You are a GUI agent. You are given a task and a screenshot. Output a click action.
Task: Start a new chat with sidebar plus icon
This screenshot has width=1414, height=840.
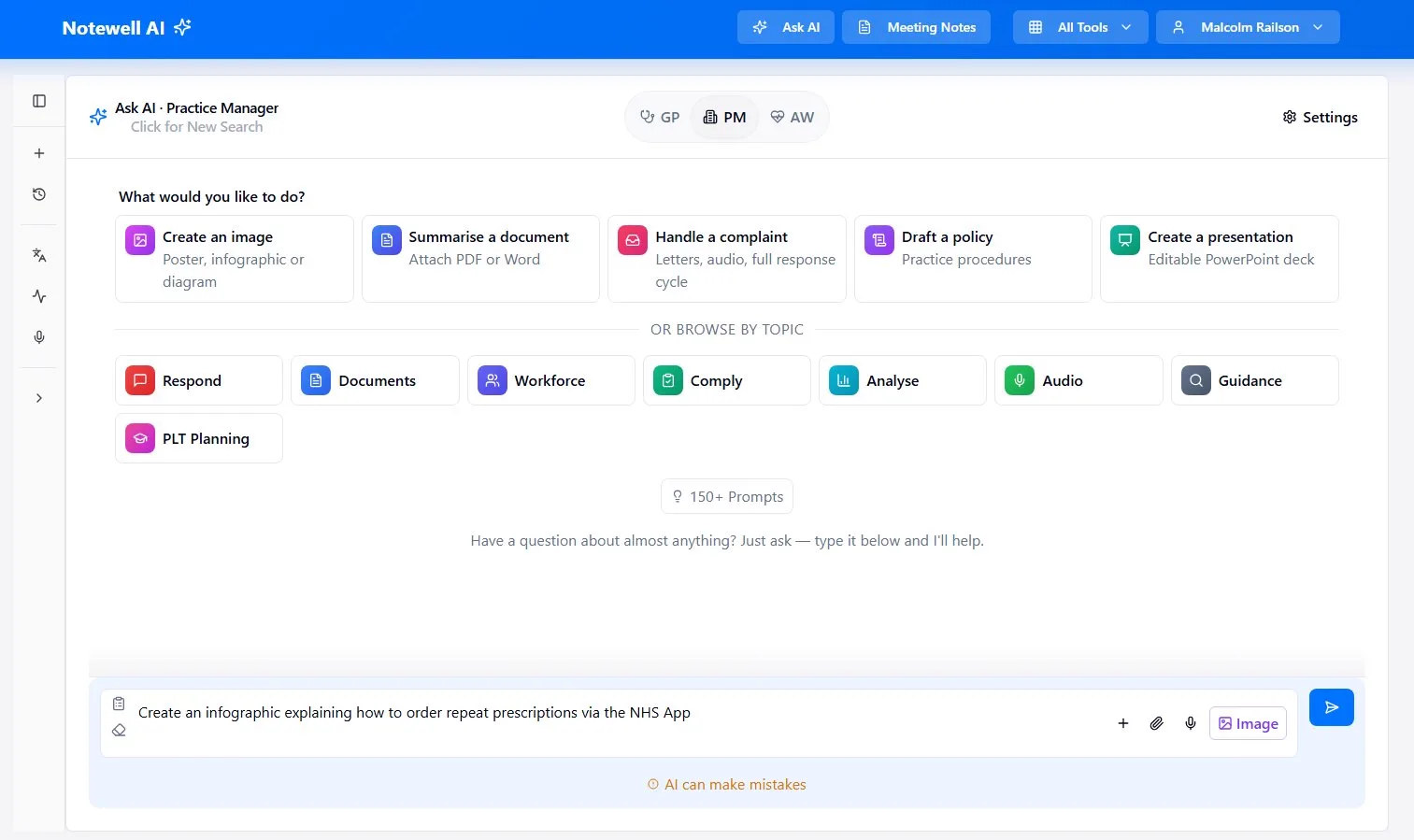(39, 153)
